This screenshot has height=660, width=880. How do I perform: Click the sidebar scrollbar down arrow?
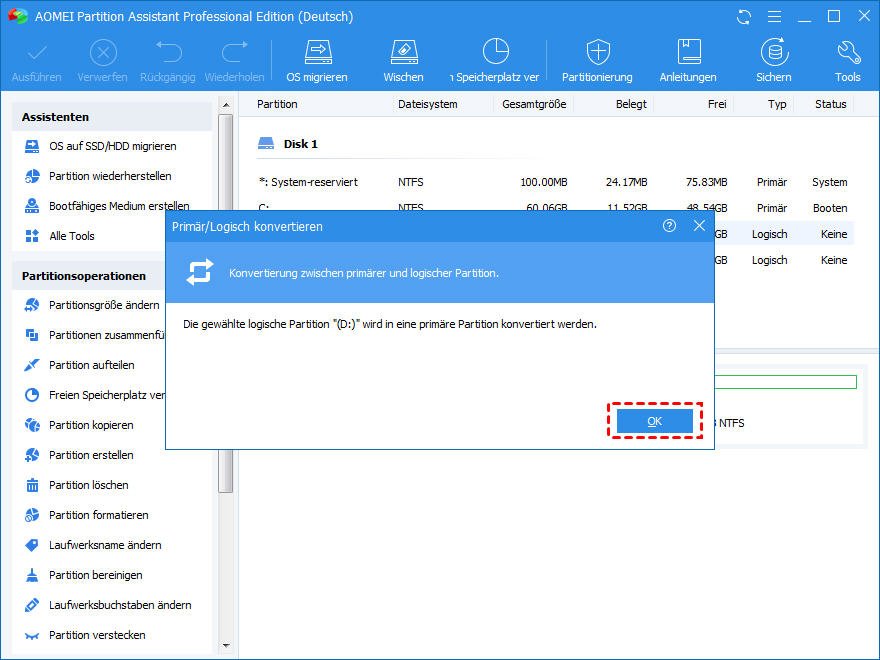pos(226,645)
